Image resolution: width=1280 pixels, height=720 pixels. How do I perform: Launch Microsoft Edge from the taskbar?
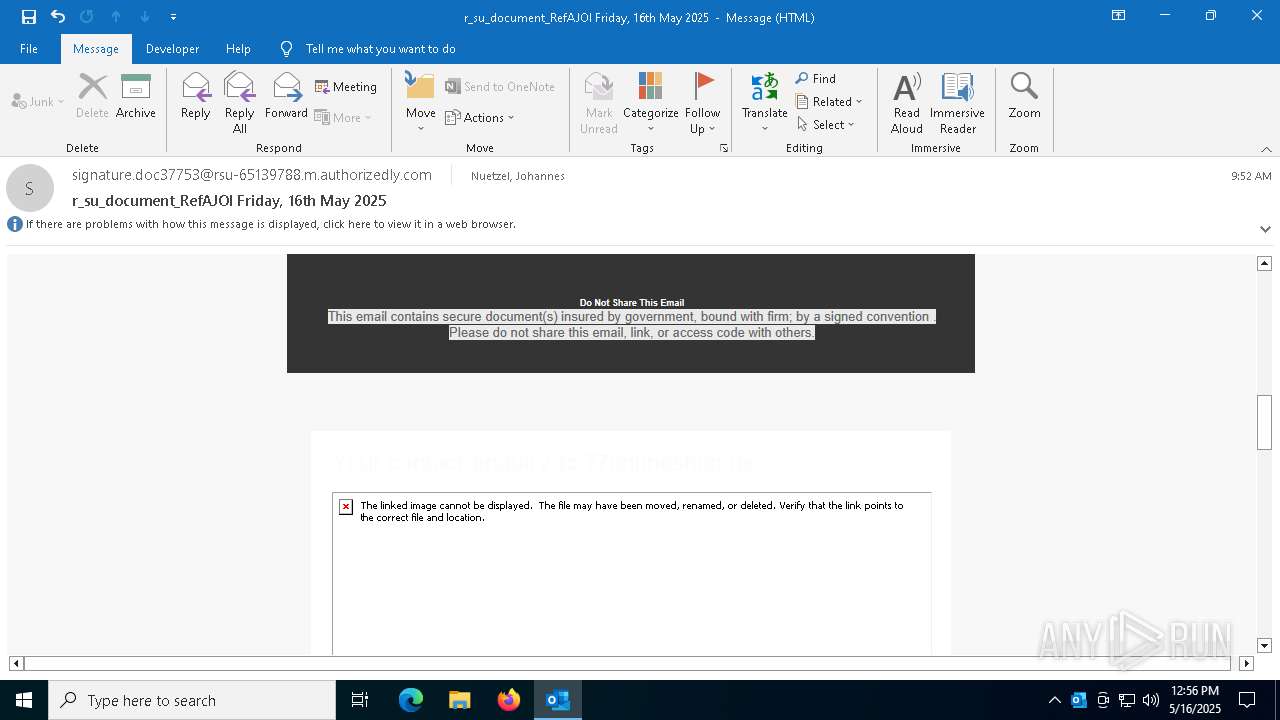pyautogui.click(x=411, y=700)
